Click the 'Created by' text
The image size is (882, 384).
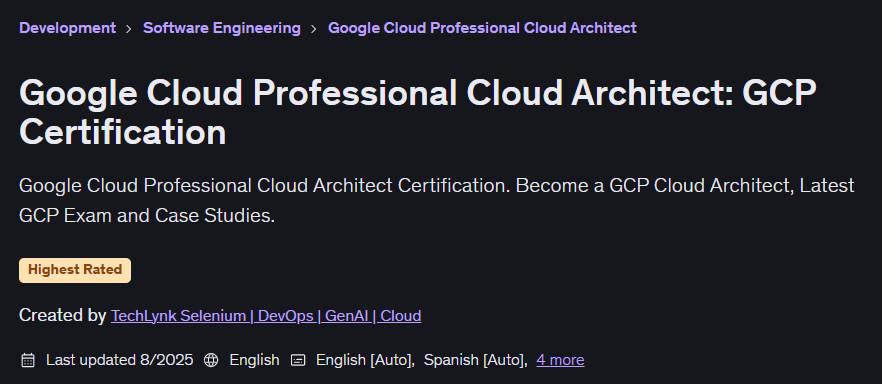[x=62, y=315]
